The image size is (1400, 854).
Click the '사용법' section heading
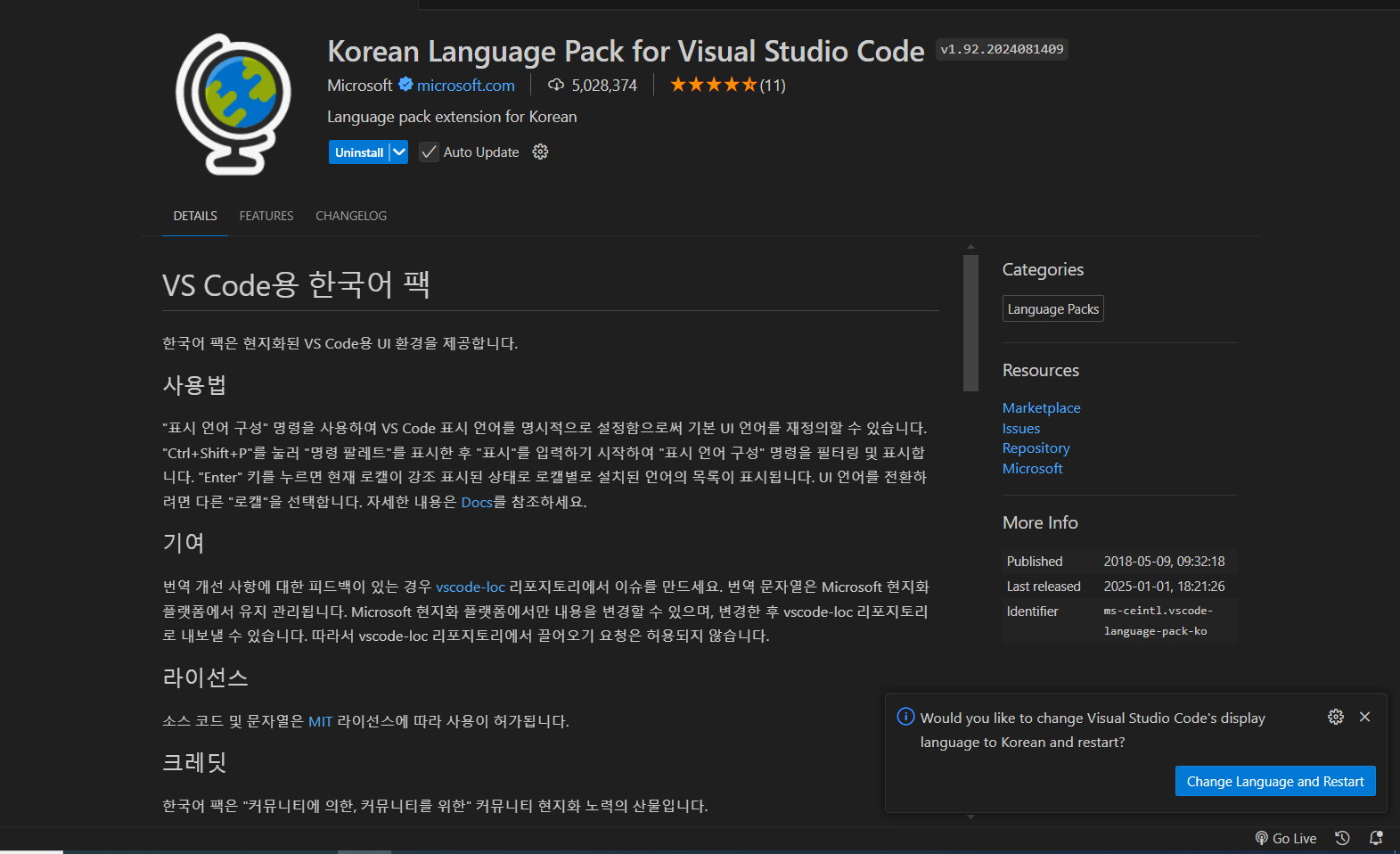pyautogui.click(x=194, y=385)
